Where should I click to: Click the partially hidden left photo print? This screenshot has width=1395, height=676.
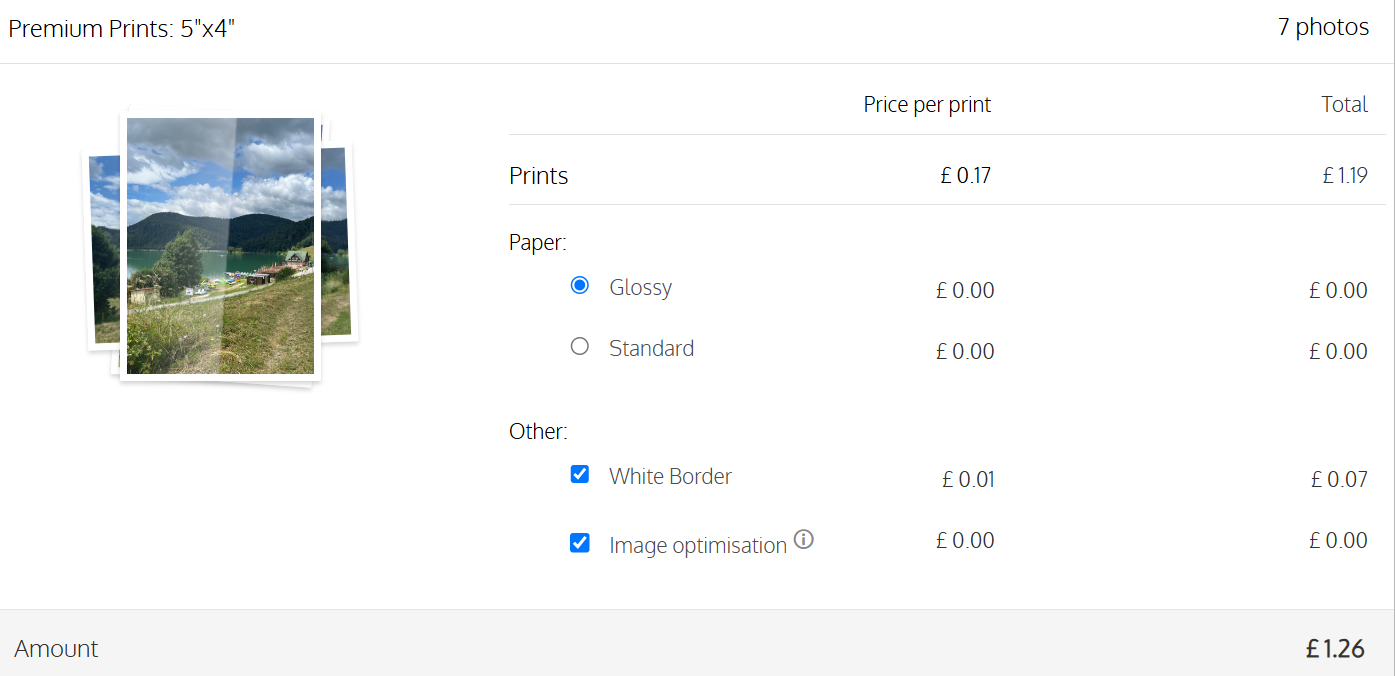point(102,250)
